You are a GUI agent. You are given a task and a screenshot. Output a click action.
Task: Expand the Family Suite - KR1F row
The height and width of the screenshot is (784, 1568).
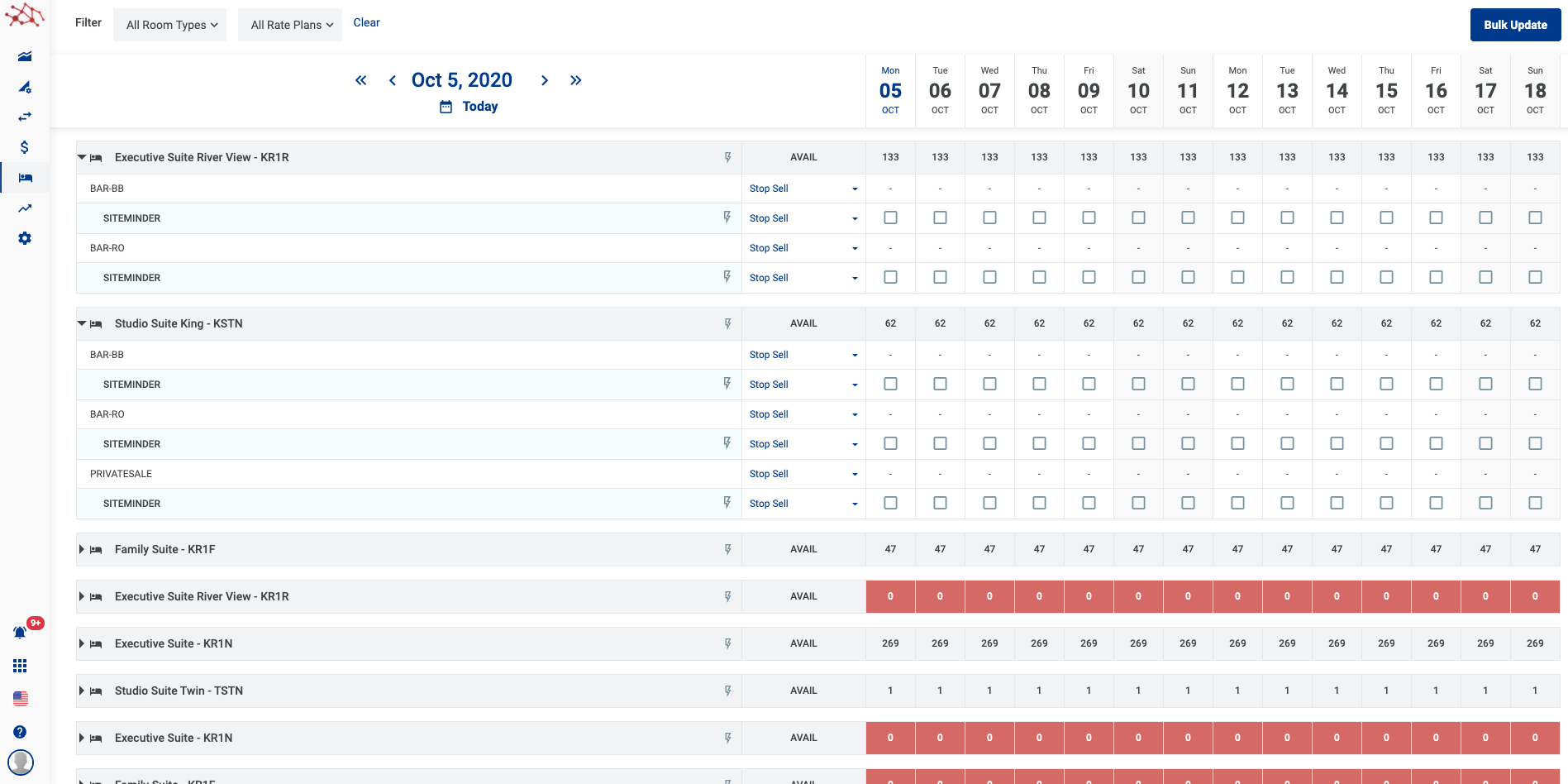(x=82, y=549)
